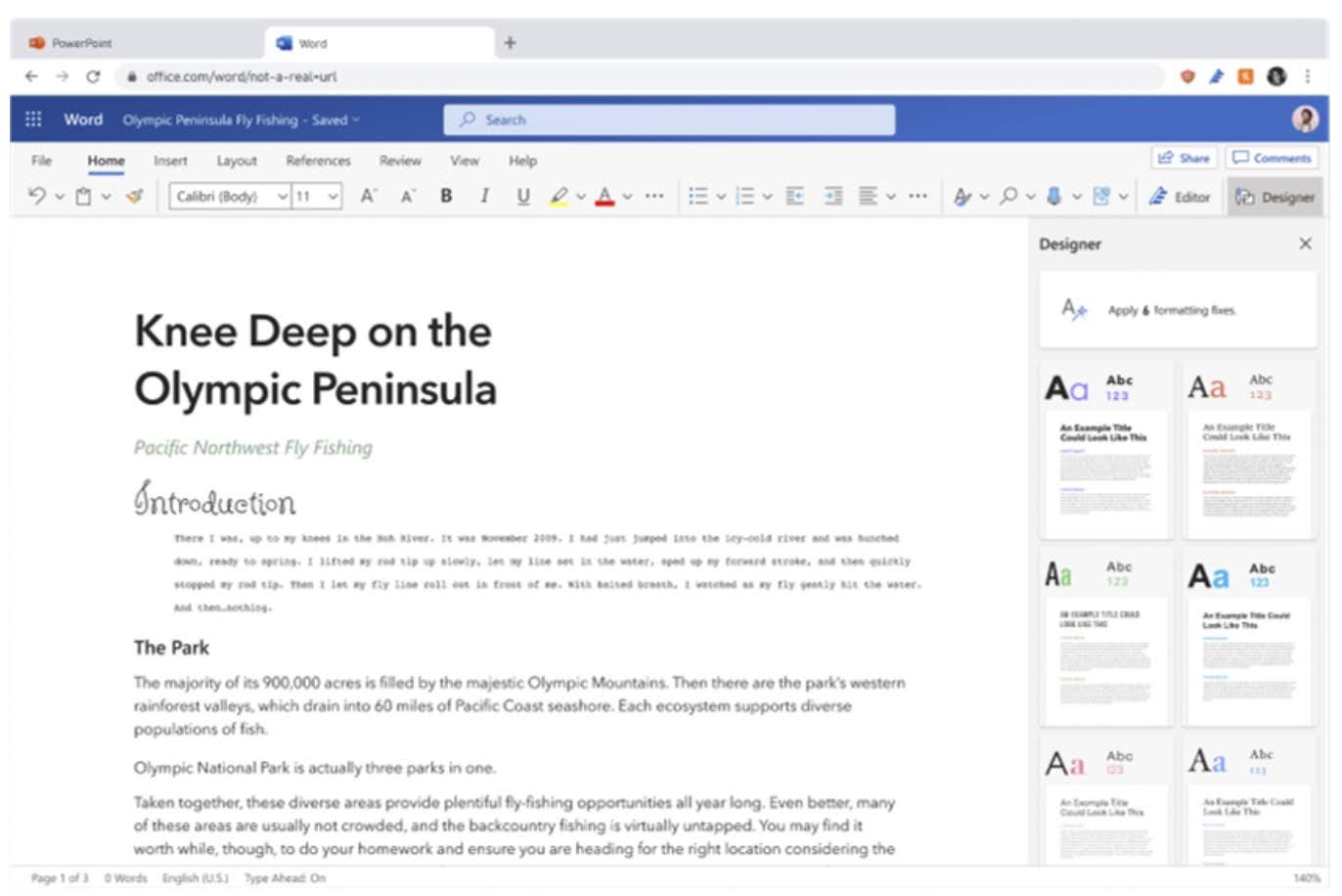This screenshot has height=896, width=1342.
Task: Show more paragraph options ellipsis
Action: click(x=917, y=196)
